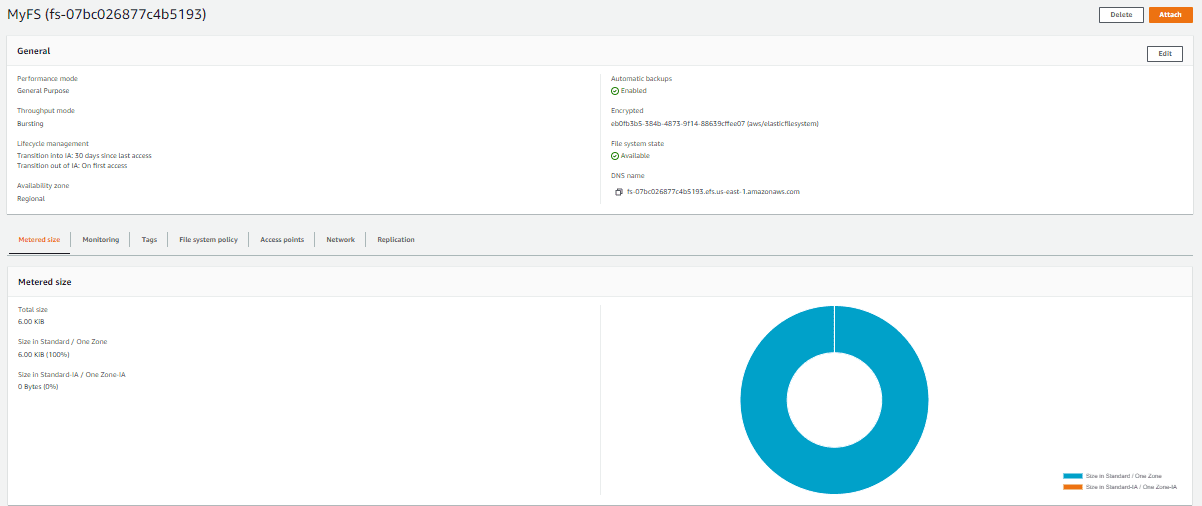Click the Enabled status text
This screenshot has width=1202, height=506.
634,91
